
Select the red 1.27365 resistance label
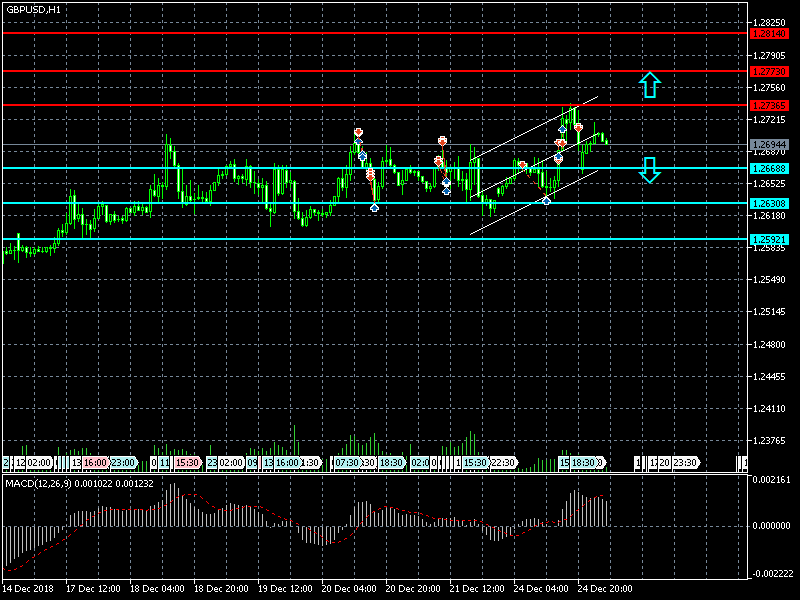tap(768, 105)
